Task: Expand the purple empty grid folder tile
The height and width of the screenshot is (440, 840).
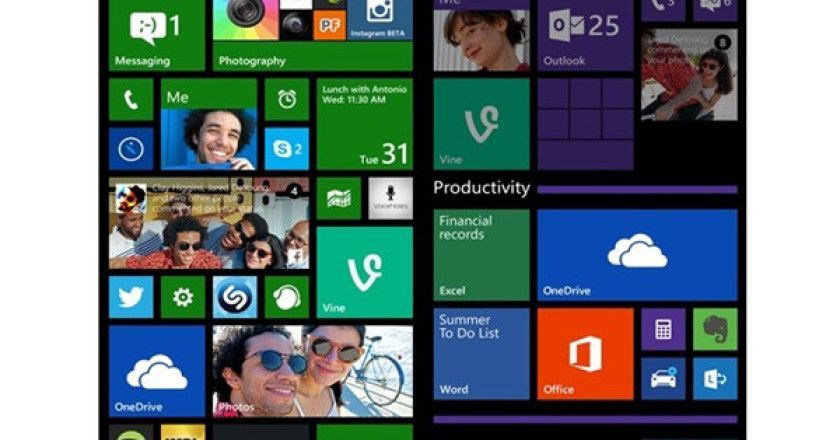Action: coord(585,124)
